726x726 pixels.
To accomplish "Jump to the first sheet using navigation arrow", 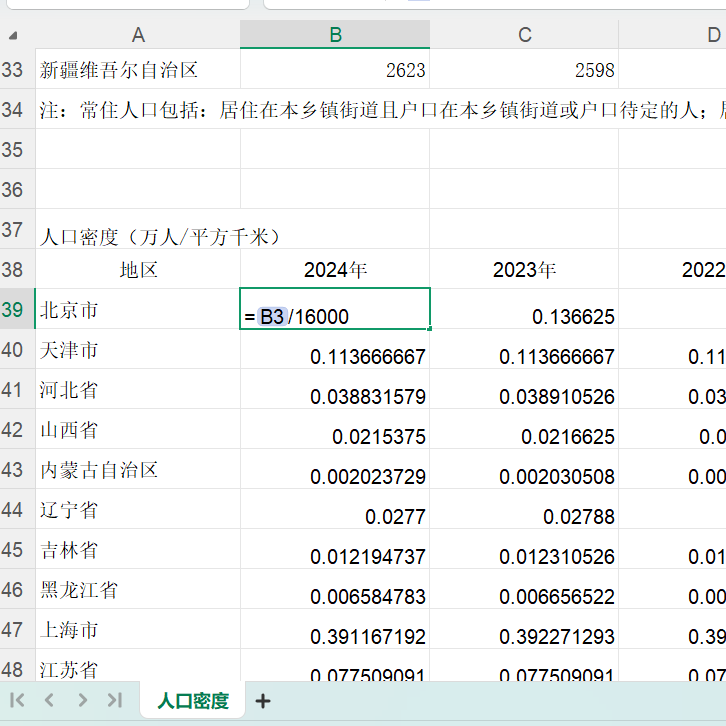I will coord(18,700).
